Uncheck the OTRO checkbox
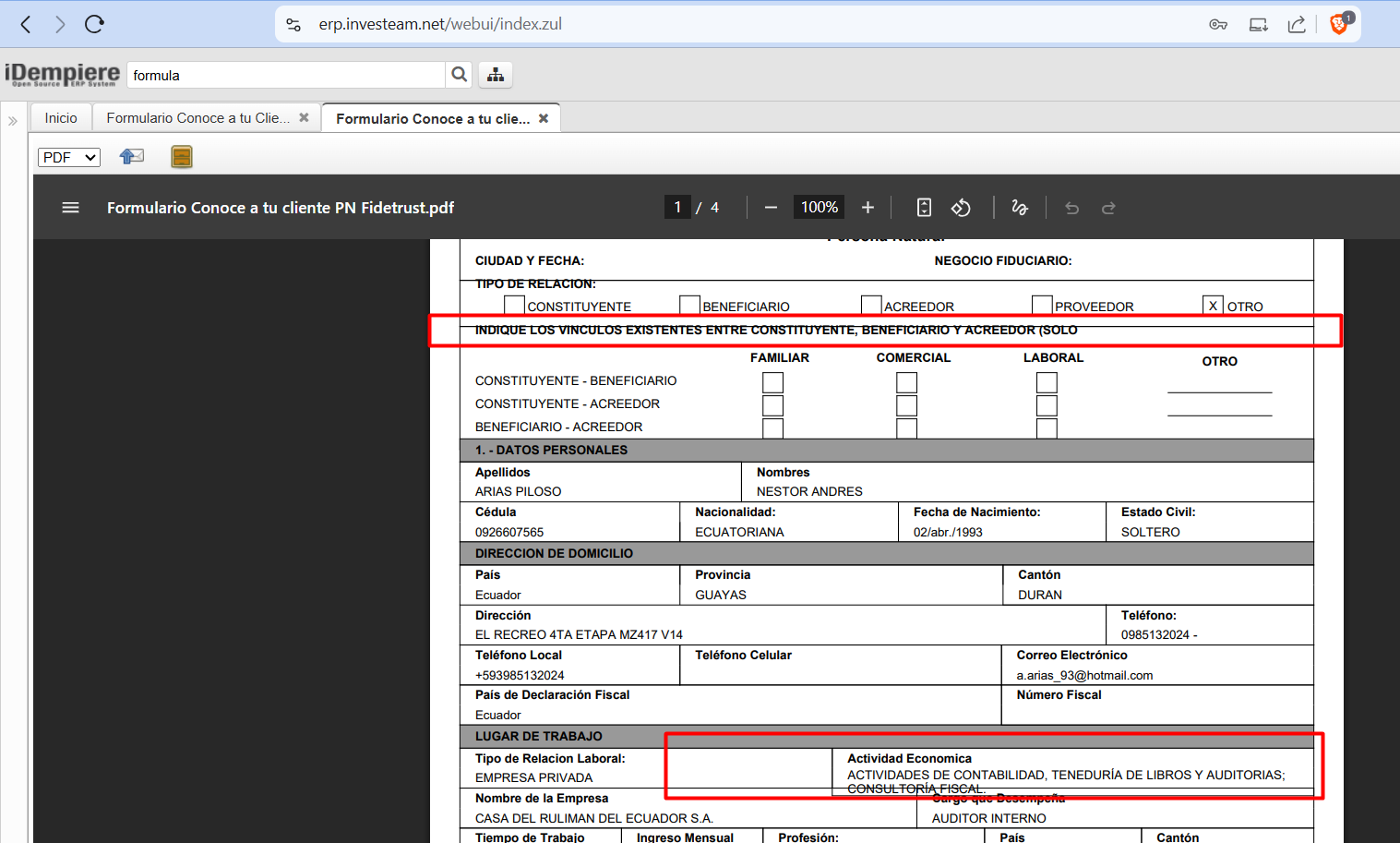1400x843 pixels. pos(1213,306)
